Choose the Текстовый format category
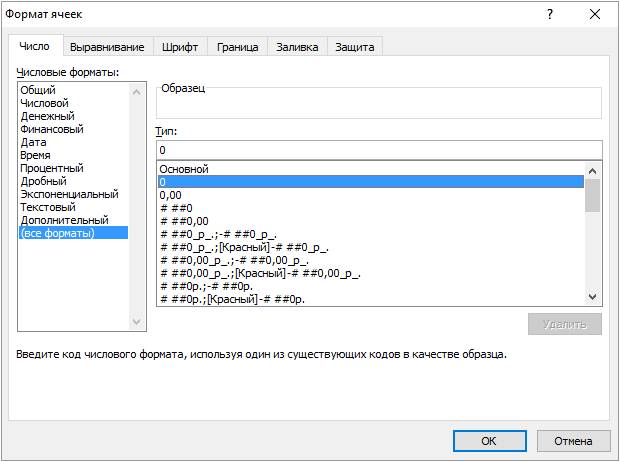This screenshot has height=462, width=620. pyautogui.click(x=48, y=207)
